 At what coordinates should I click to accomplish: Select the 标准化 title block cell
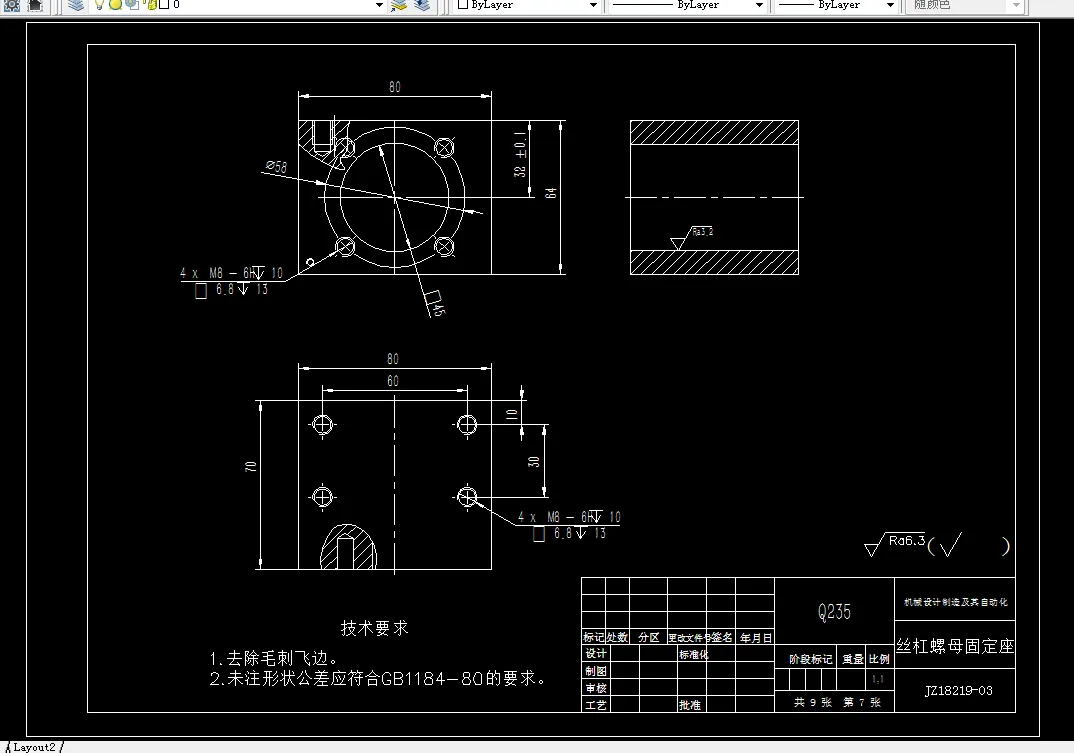click(693, 654)
